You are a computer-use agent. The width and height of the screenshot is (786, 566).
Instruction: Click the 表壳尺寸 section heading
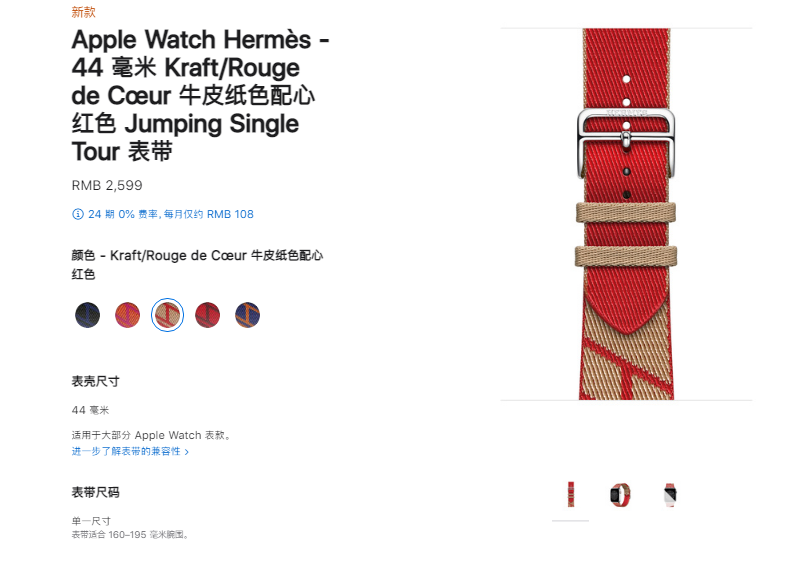(95, 382)
